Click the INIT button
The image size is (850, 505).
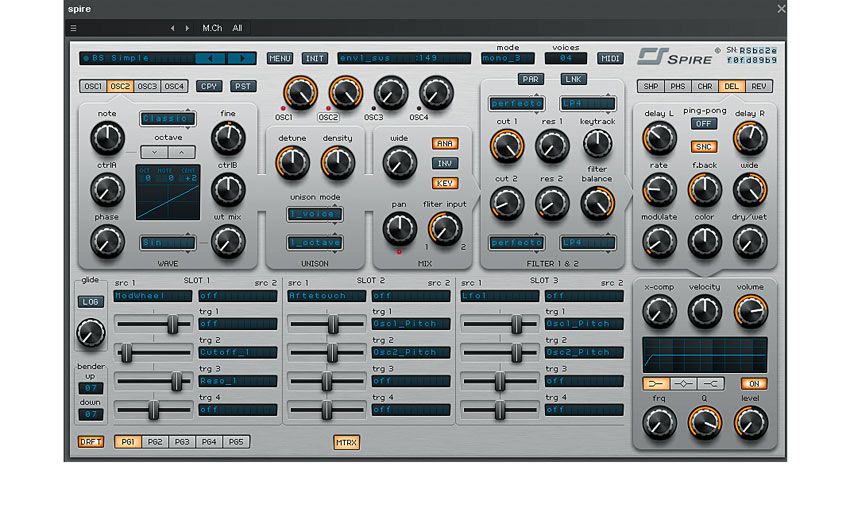click(x=314, y=58)
